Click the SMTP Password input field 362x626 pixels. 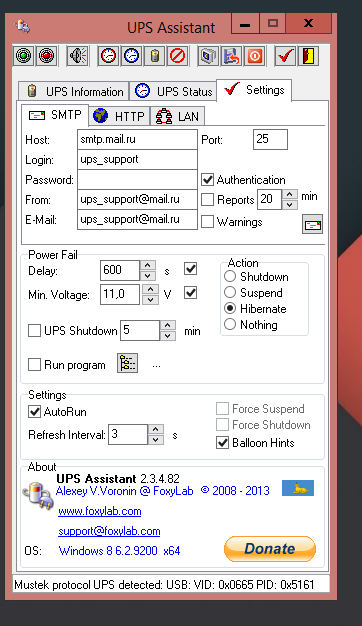point(137,180)
